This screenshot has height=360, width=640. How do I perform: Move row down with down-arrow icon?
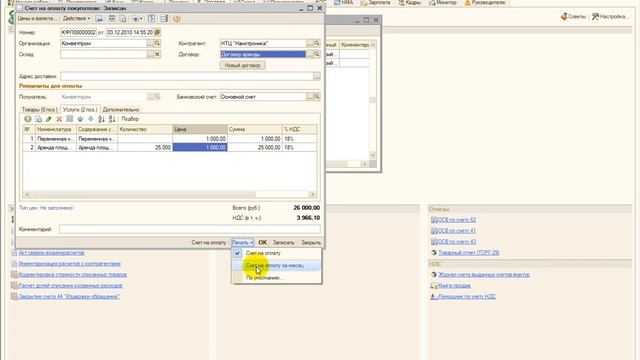[91, 119]
